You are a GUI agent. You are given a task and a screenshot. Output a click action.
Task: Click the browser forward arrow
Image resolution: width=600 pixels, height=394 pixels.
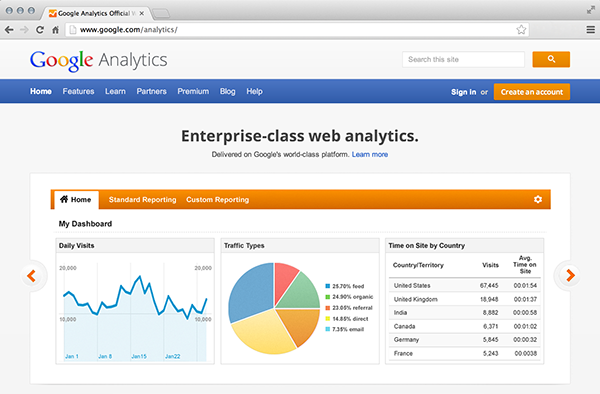pos(24,29)
